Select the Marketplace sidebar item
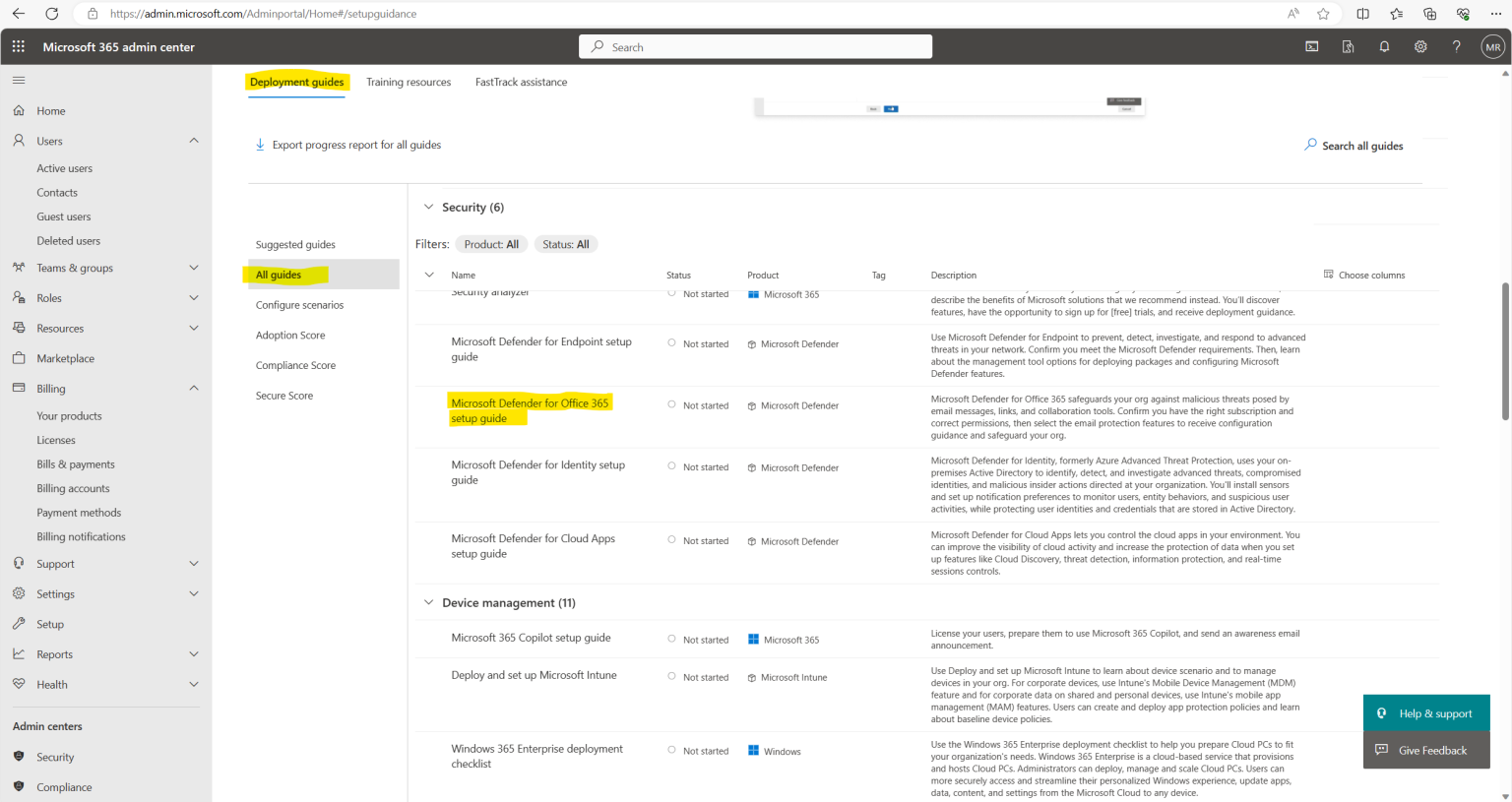 [64, 357]
